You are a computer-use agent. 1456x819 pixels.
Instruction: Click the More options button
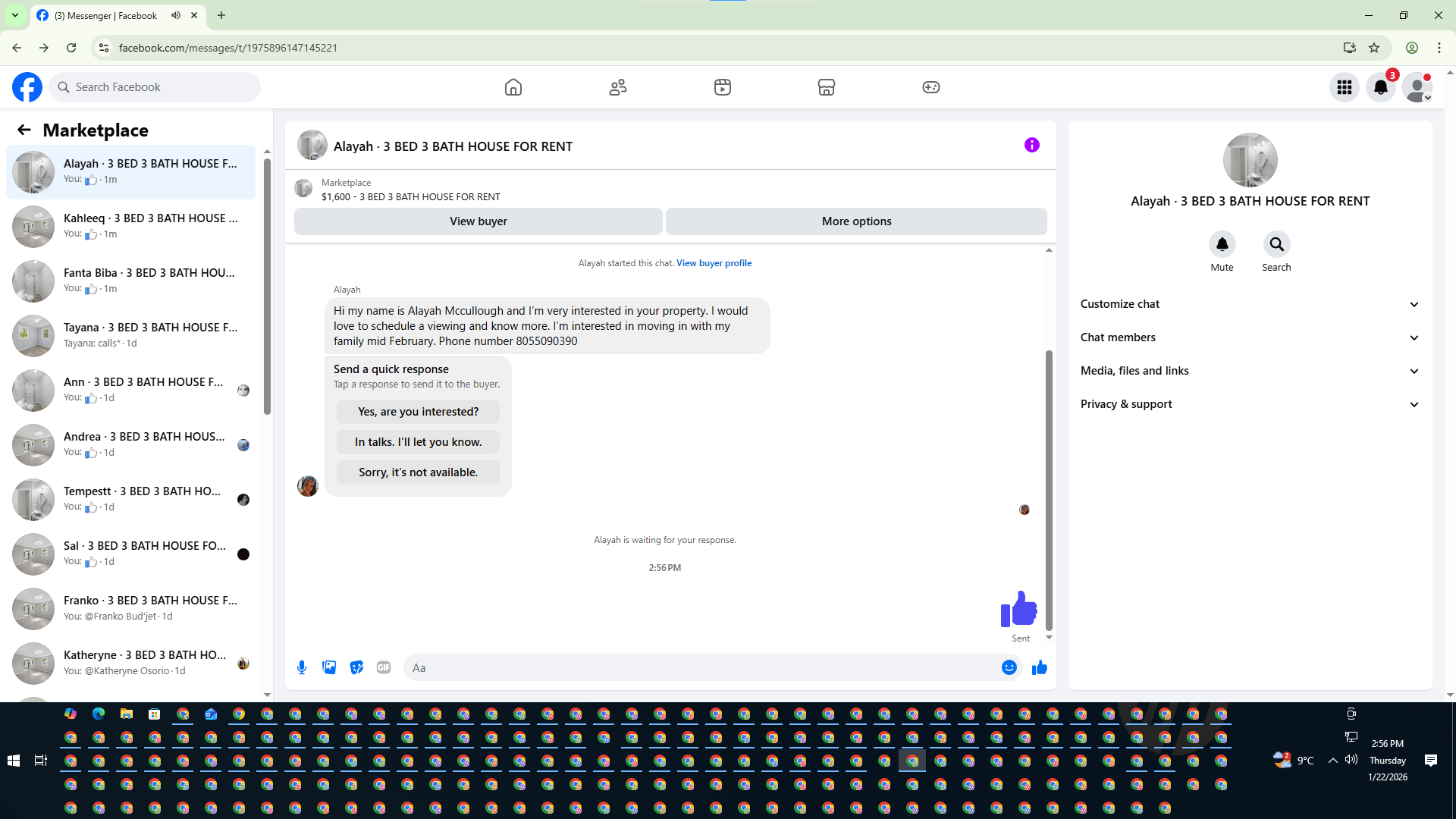[x=856, y=221]
